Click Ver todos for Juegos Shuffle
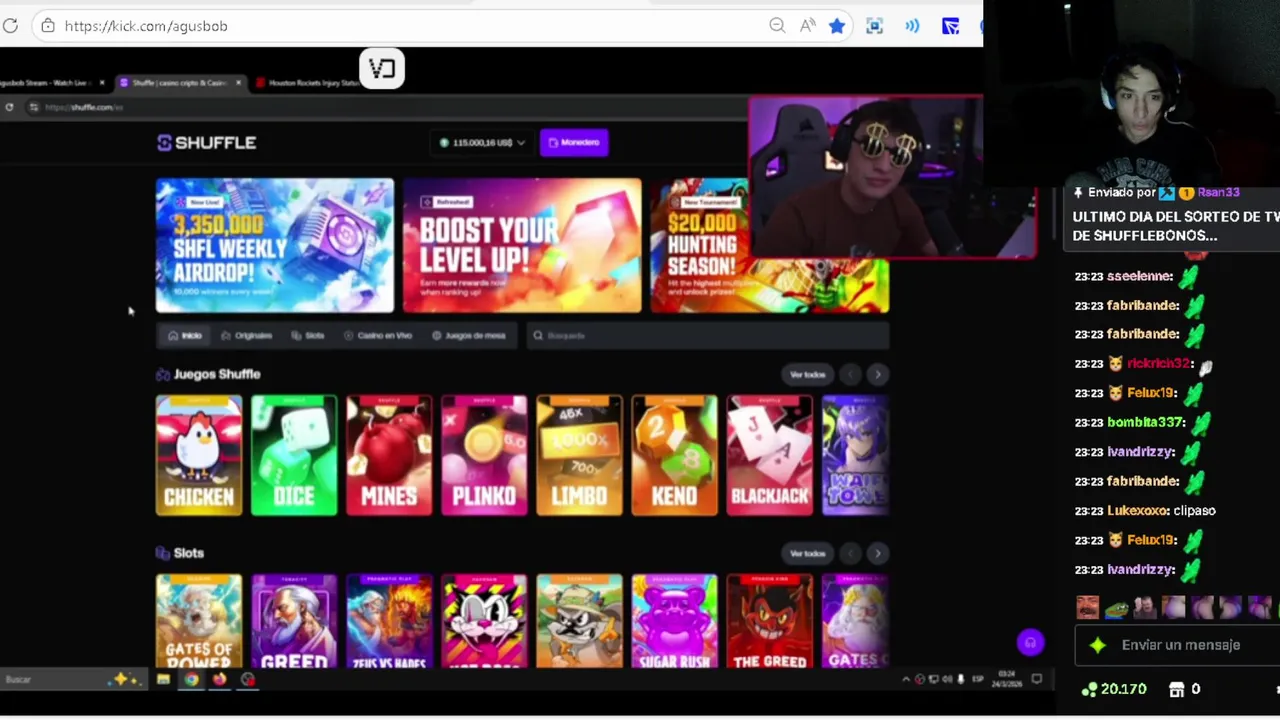 808,375
